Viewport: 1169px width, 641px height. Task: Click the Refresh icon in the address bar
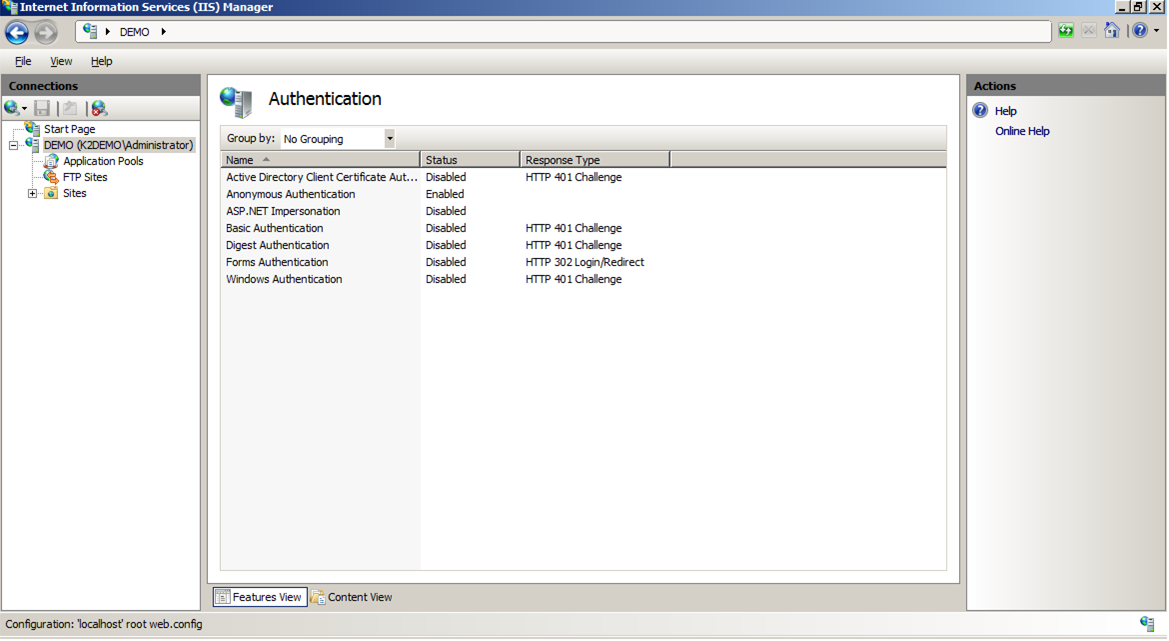1065,31
